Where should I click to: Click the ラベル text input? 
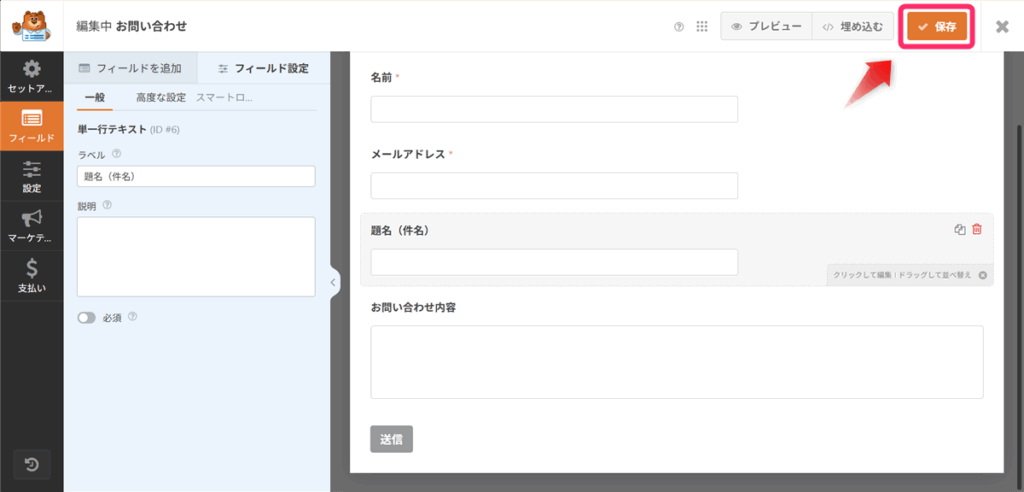click(x=196, y=176)
